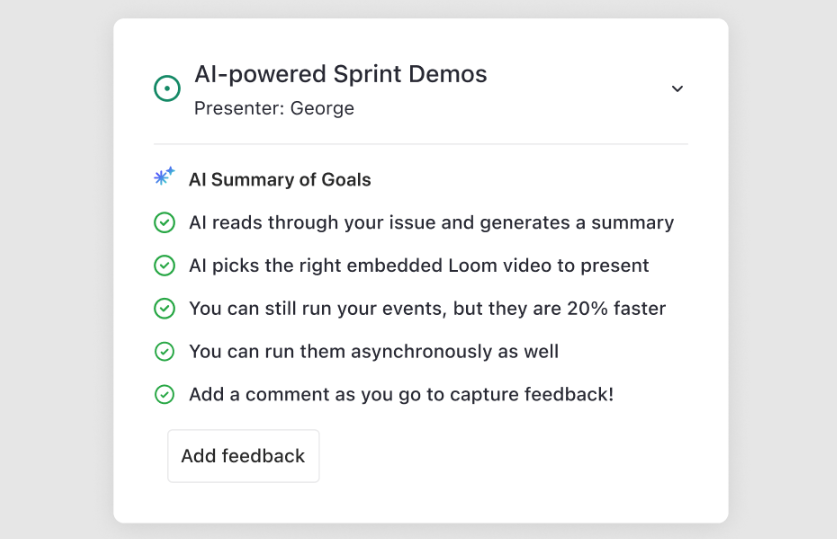
Task: Toggle checkmark for AI picks Loom video
Action: (x=164, y=265)
